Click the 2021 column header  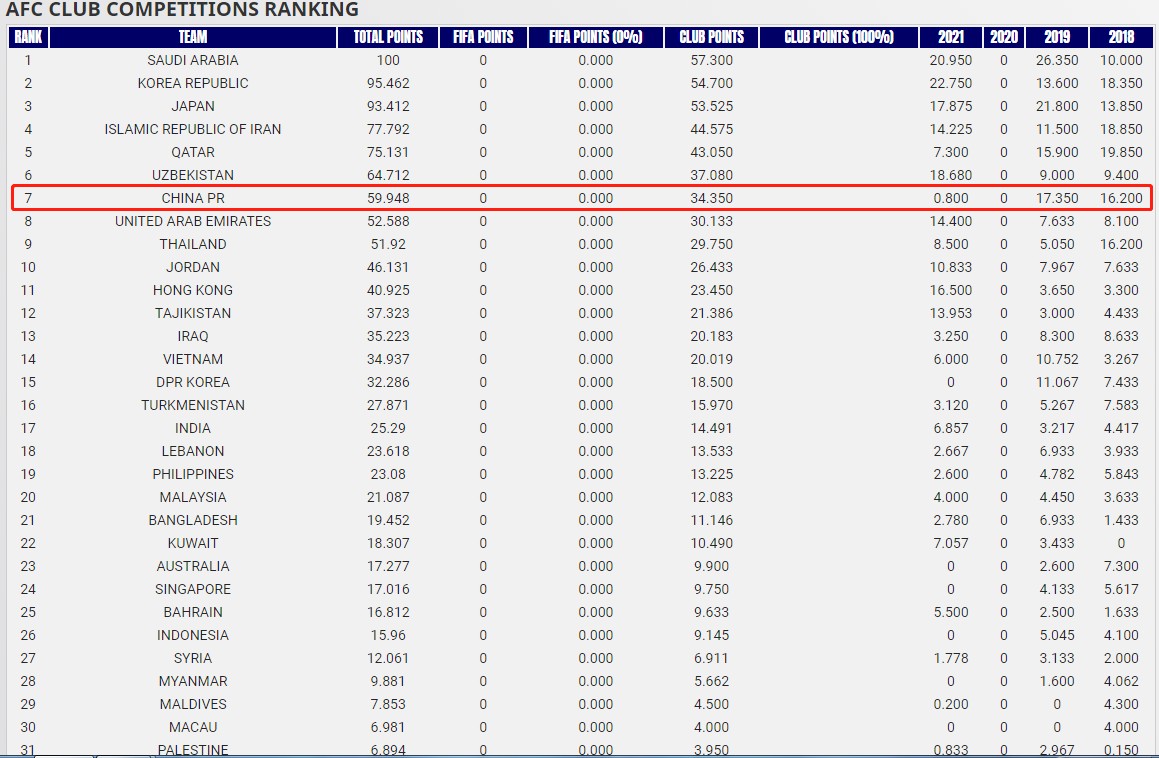coord(951,37)
